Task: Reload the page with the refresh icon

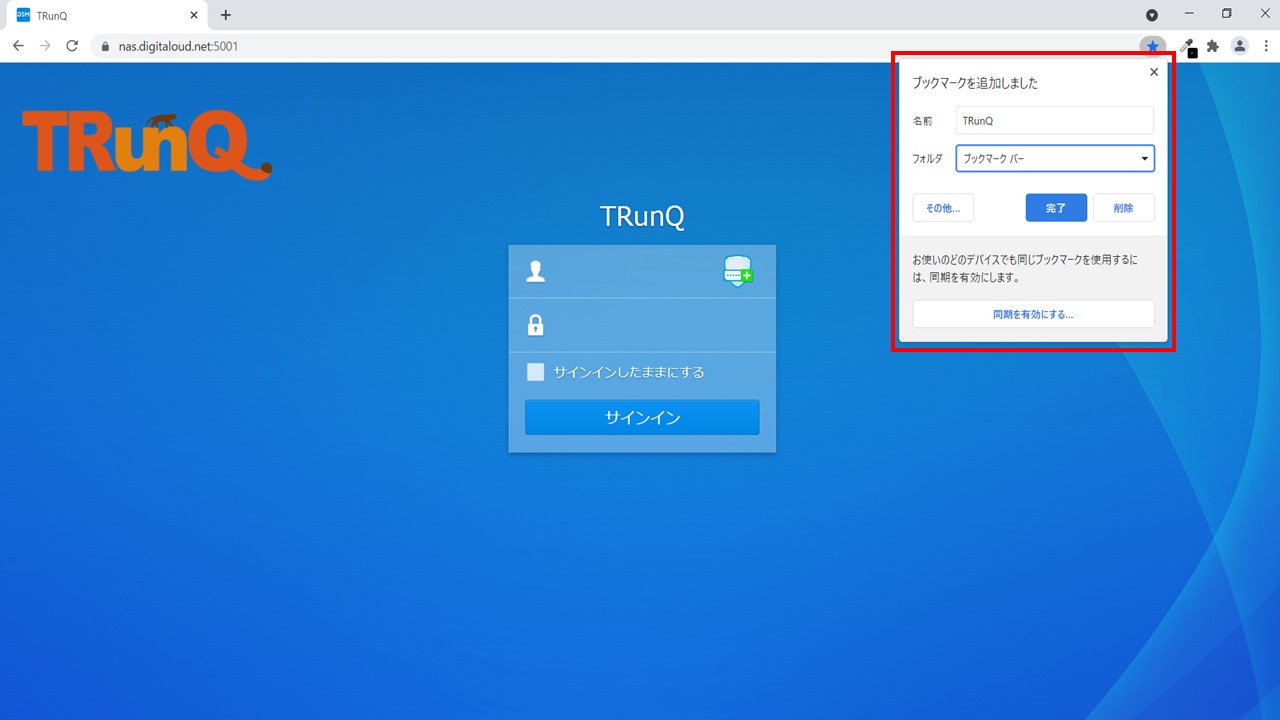Action: point(72,46)
